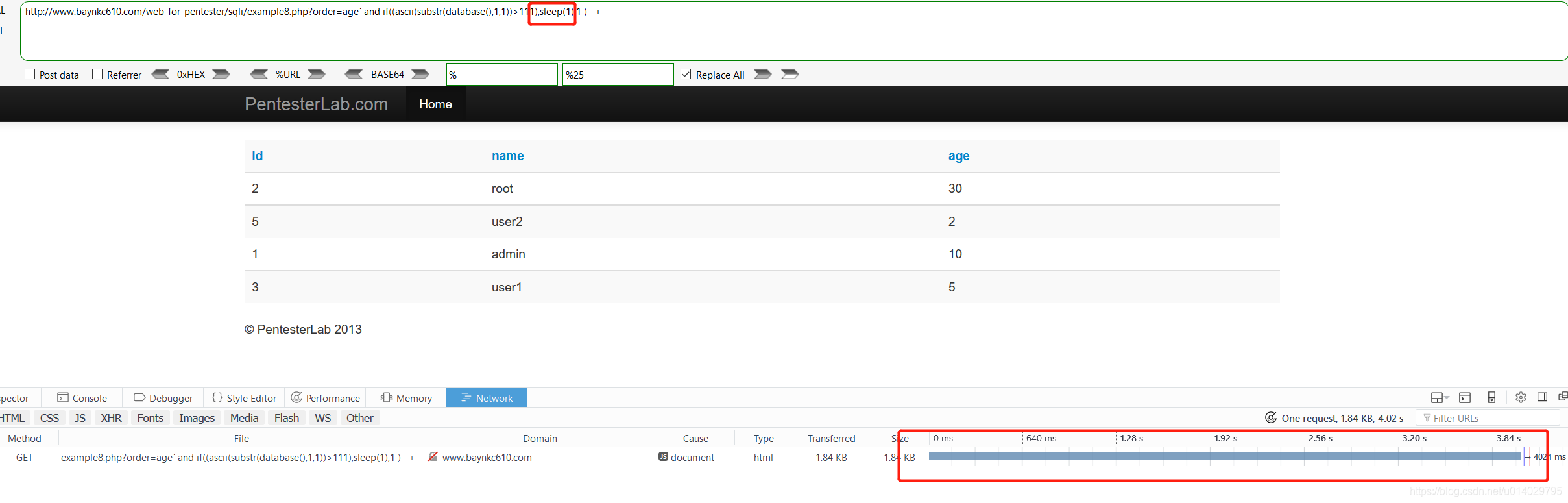Sort requests by Cause column header

point(695,438)
